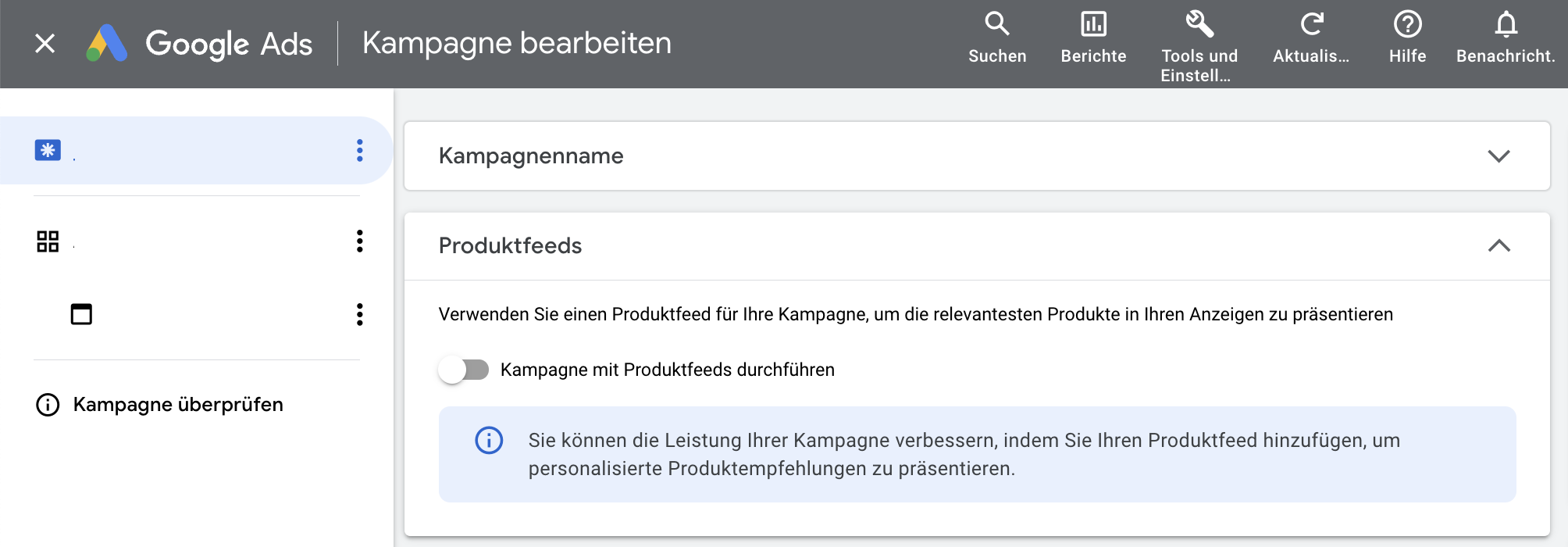Viewport: 1568px width, 547px height.
Task: Click the Aktualisieren refresh icon
Action: [x=1312, y=24]
